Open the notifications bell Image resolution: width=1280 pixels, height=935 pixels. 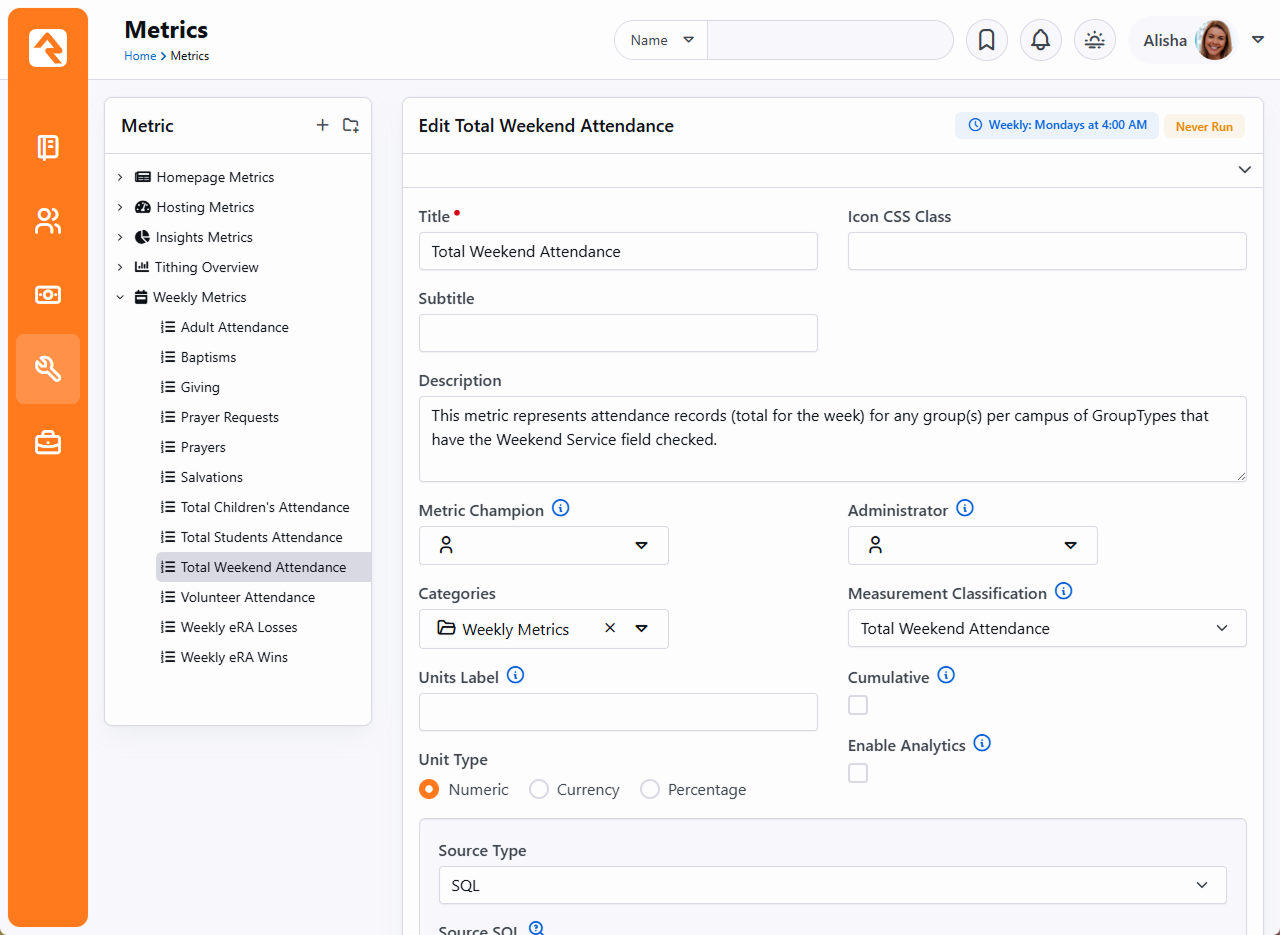pyautogui.click(x=1040, y=40)
